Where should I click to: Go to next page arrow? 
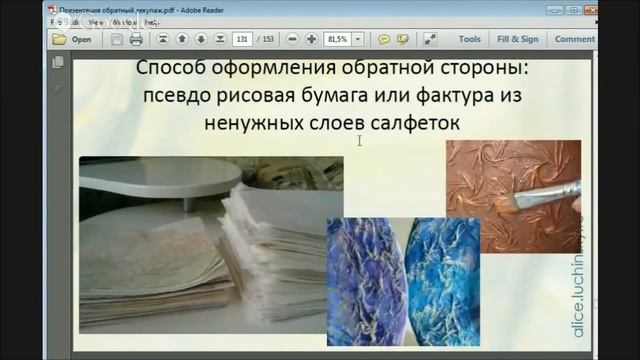pyautogui.click(x=201, y=39)
